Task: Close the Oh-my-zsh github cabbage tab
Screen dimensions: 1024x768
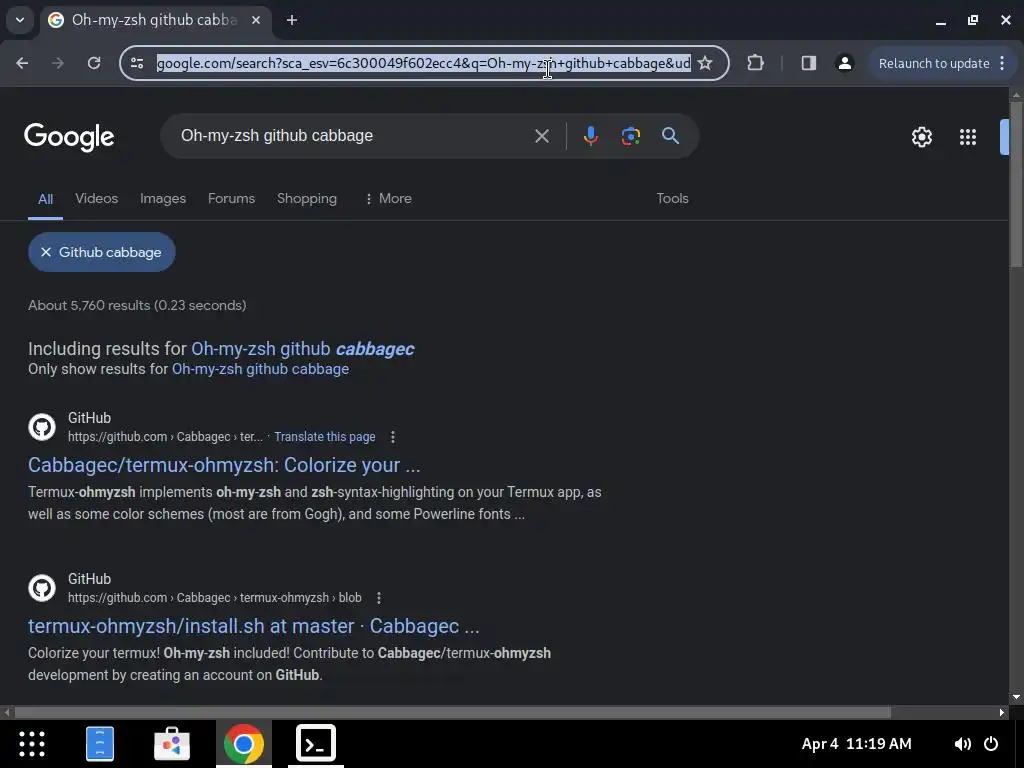Action: click(256, 20)
